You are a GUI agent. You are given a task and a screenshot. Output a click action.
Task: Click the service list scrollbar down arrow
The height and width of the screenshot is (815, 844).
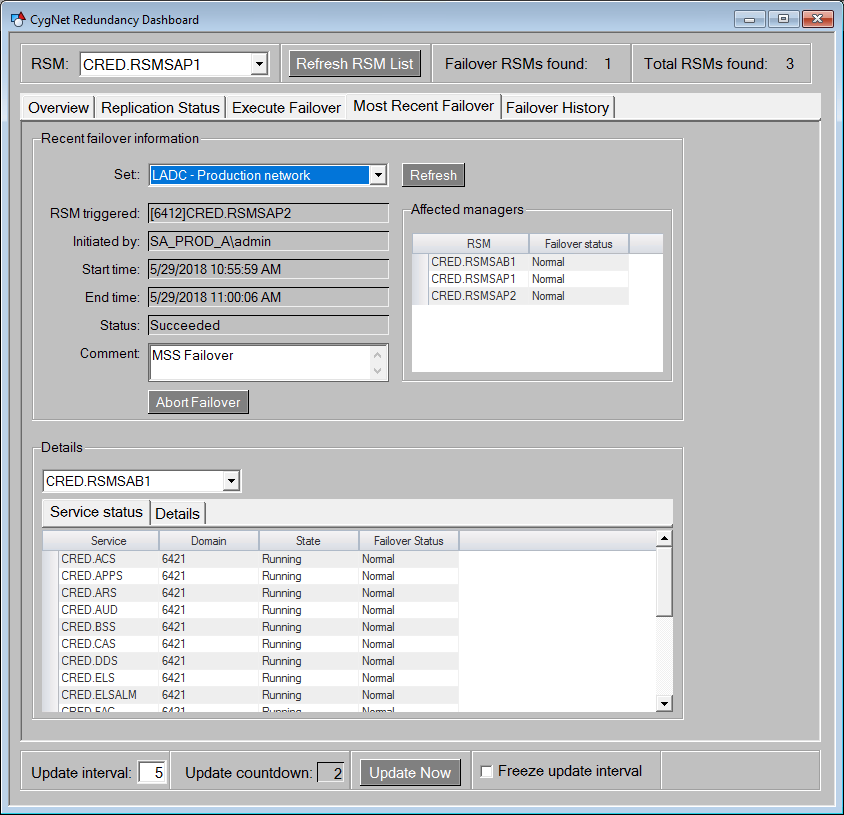tap(664, 703)
